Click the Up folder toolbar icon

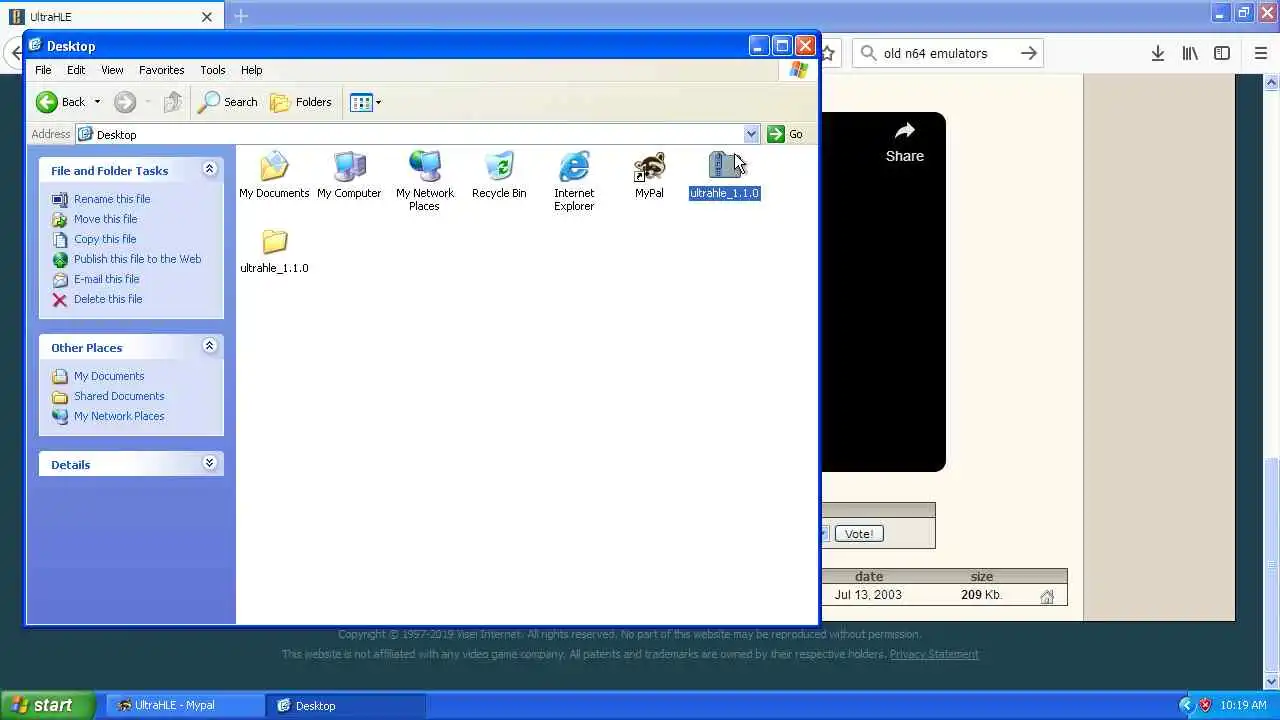click(173, 102)
